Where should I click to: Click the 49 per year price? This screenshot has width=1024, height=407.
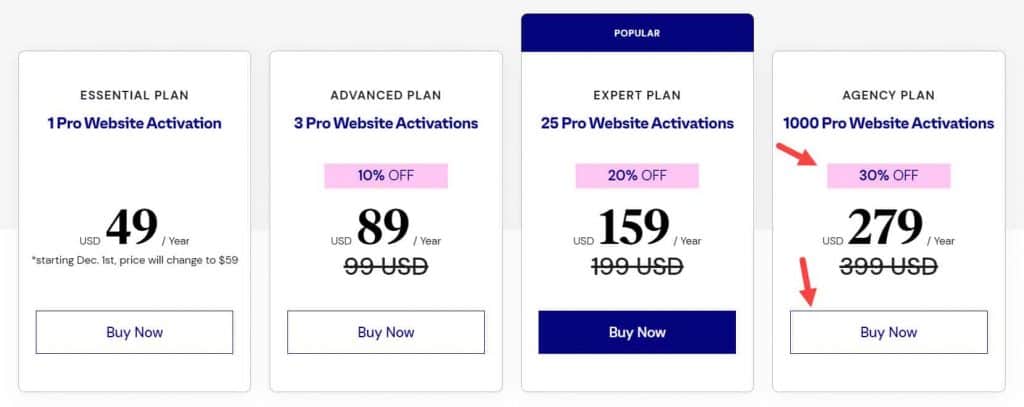click(x=132, y=229)
